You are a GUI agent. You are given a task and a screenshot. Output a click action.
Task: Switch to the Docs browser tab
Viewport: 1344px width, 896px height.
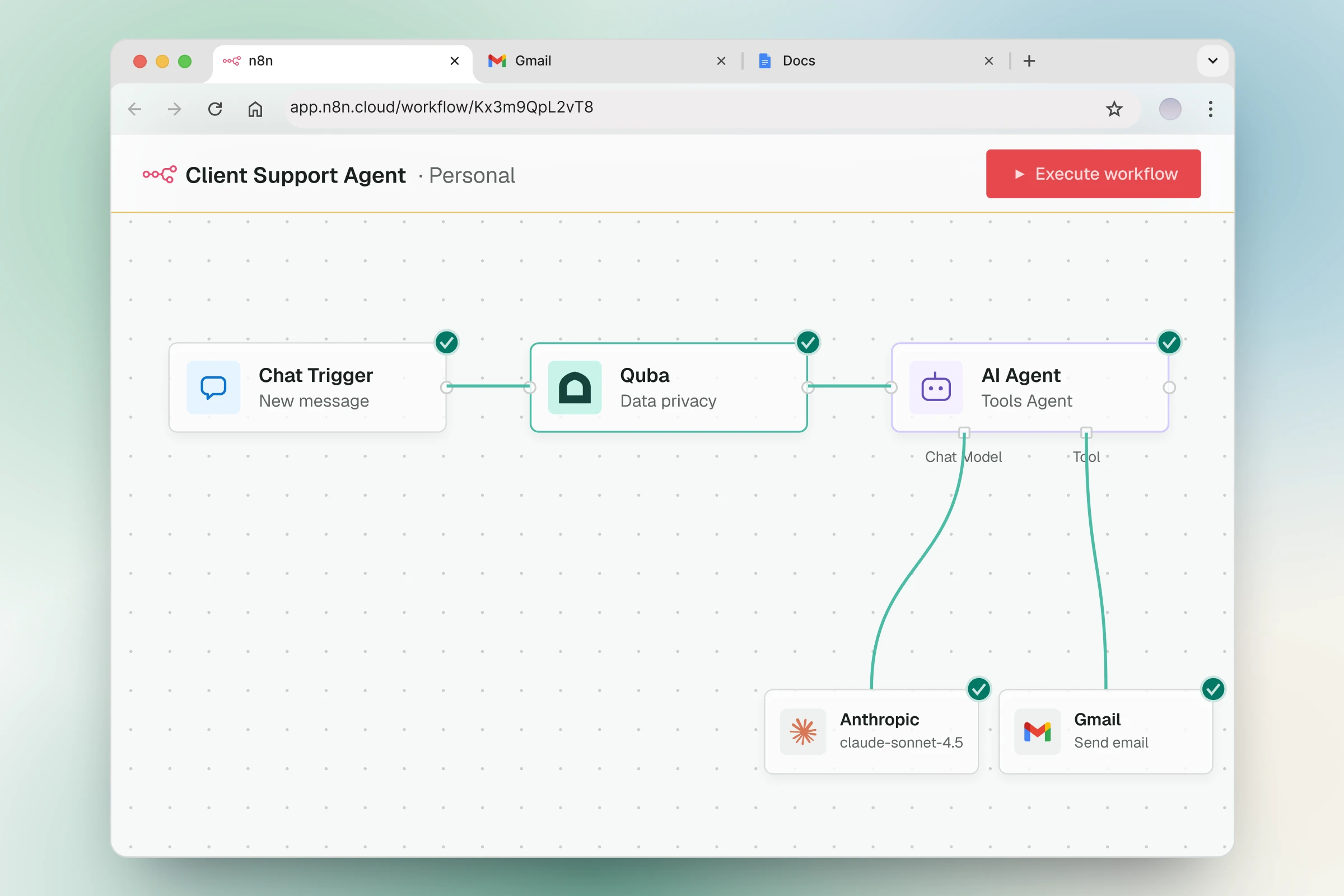[x=875, y=60]
